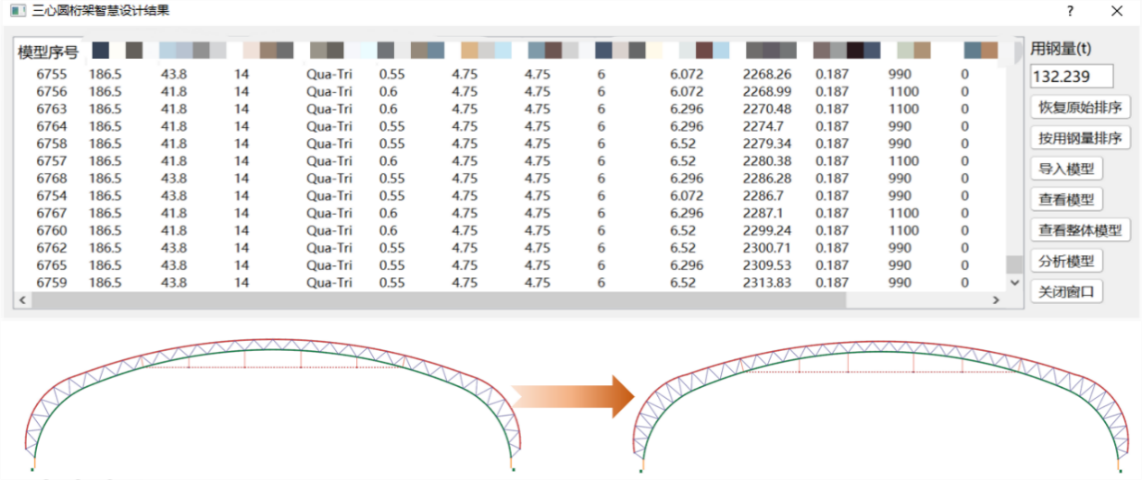Open 查看模型 to view the model
The height and width of the screenshot is (480, 1142).
click(x=1066, y=199)
